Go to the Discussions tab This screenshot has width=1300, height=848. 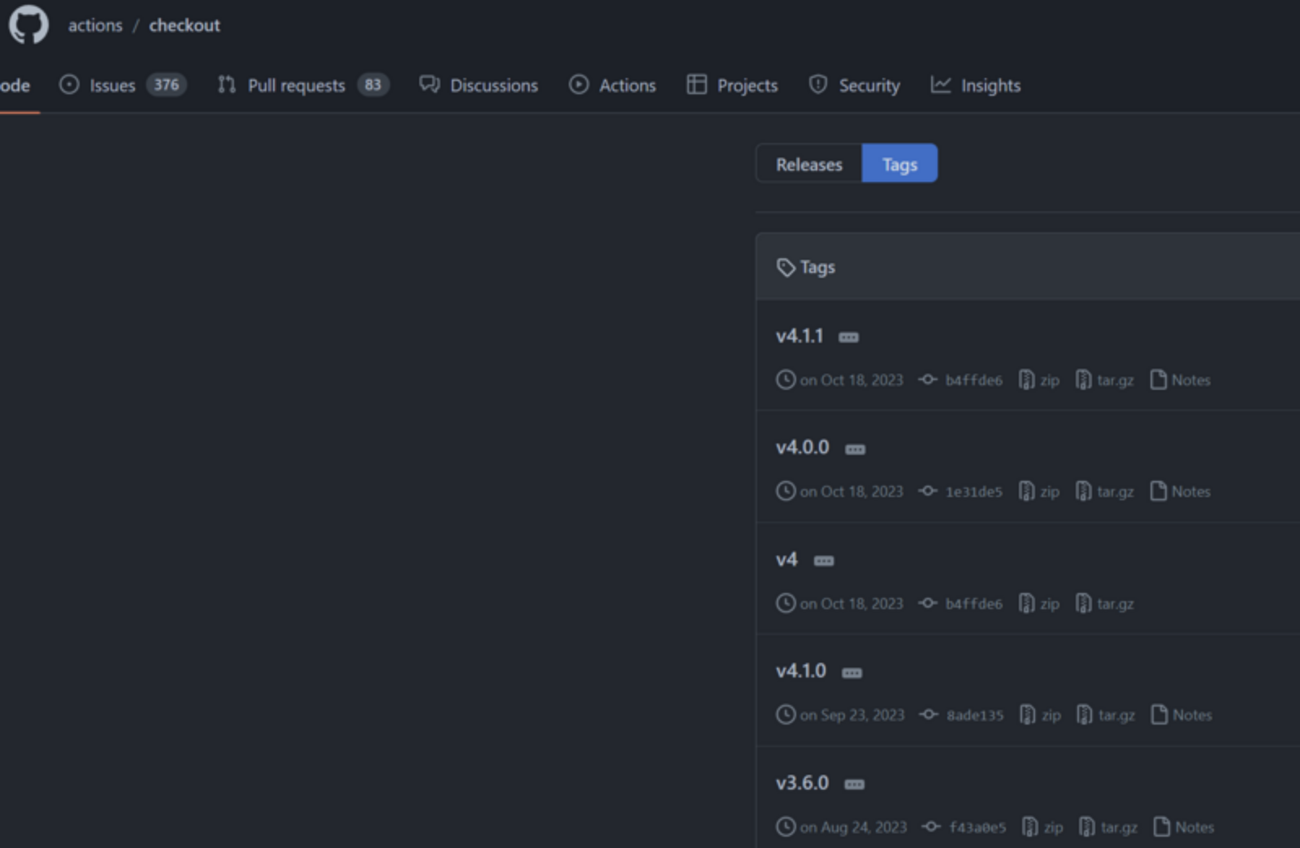pos(479,85)
